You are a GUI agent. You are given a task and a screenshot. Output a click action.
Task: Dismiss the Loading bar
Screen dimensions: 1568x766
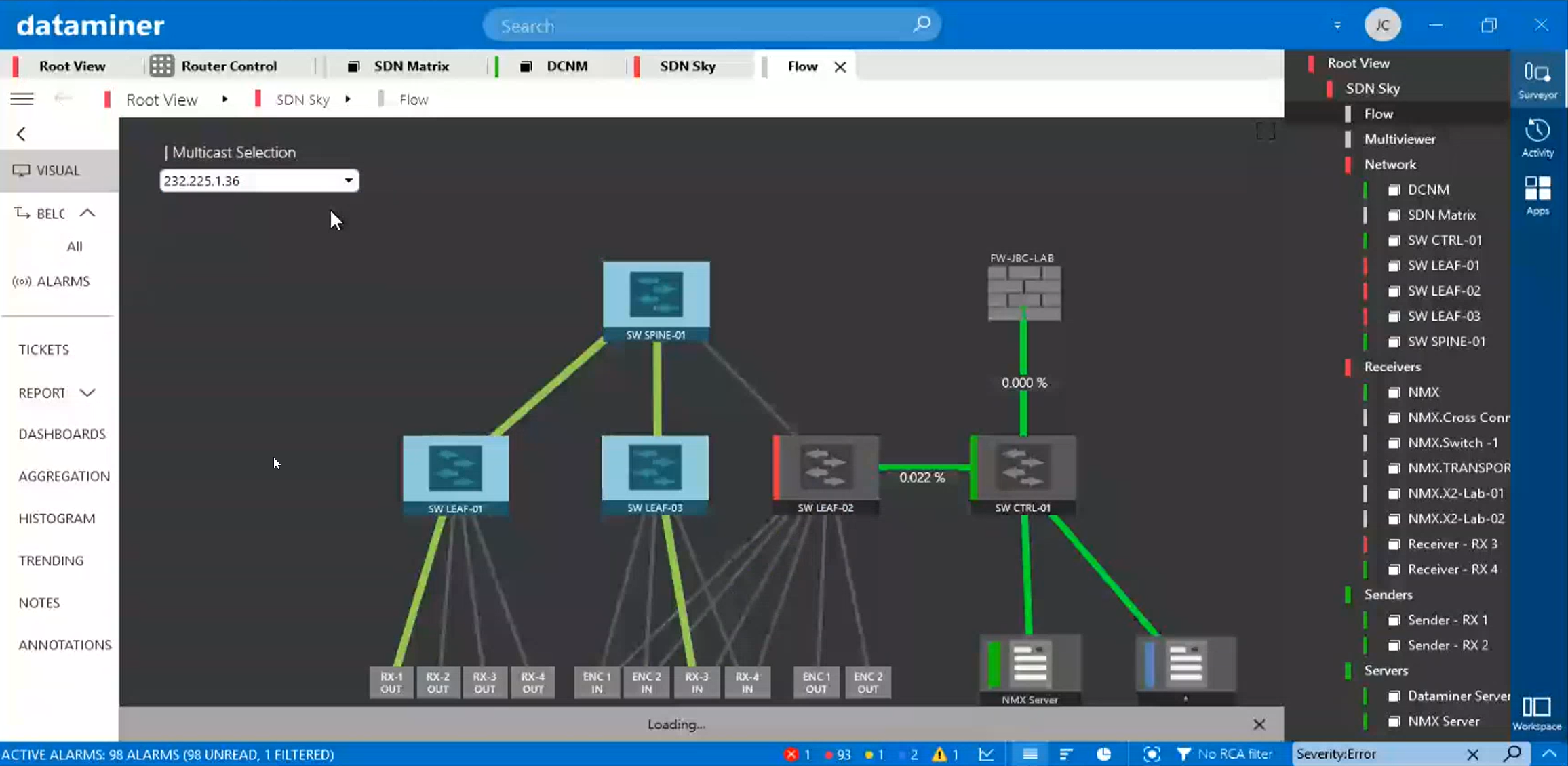pyautogui.click(x=1259, y=724)
